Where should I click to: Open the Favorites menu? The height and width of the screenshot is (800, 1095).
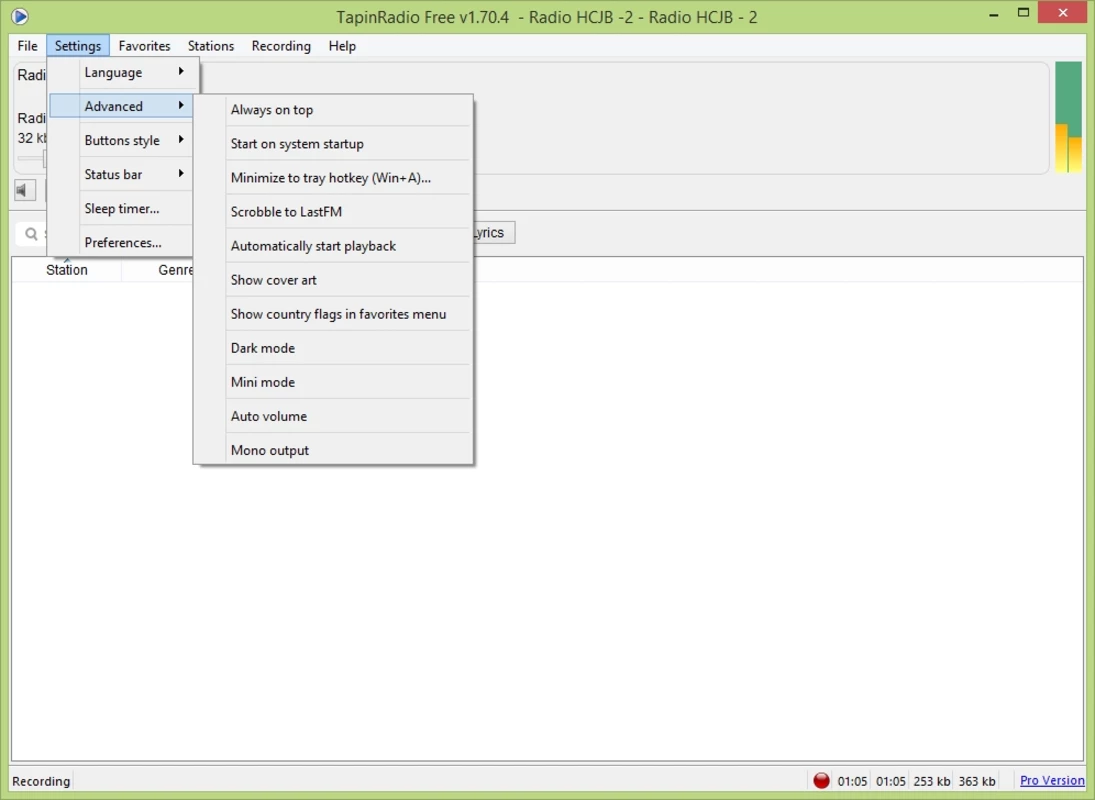coord(144,46)
